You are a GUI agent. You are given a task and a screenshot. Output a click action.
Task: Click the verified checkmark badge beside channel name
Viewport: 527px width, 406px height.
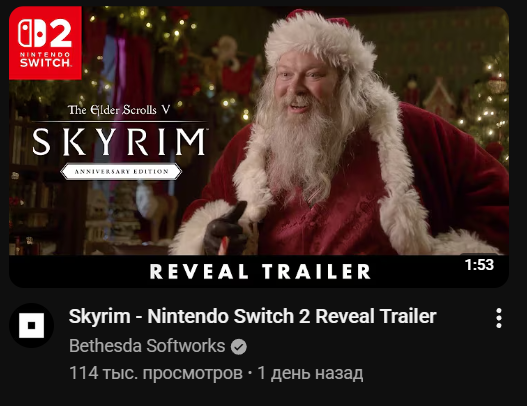tap(239, 347)
